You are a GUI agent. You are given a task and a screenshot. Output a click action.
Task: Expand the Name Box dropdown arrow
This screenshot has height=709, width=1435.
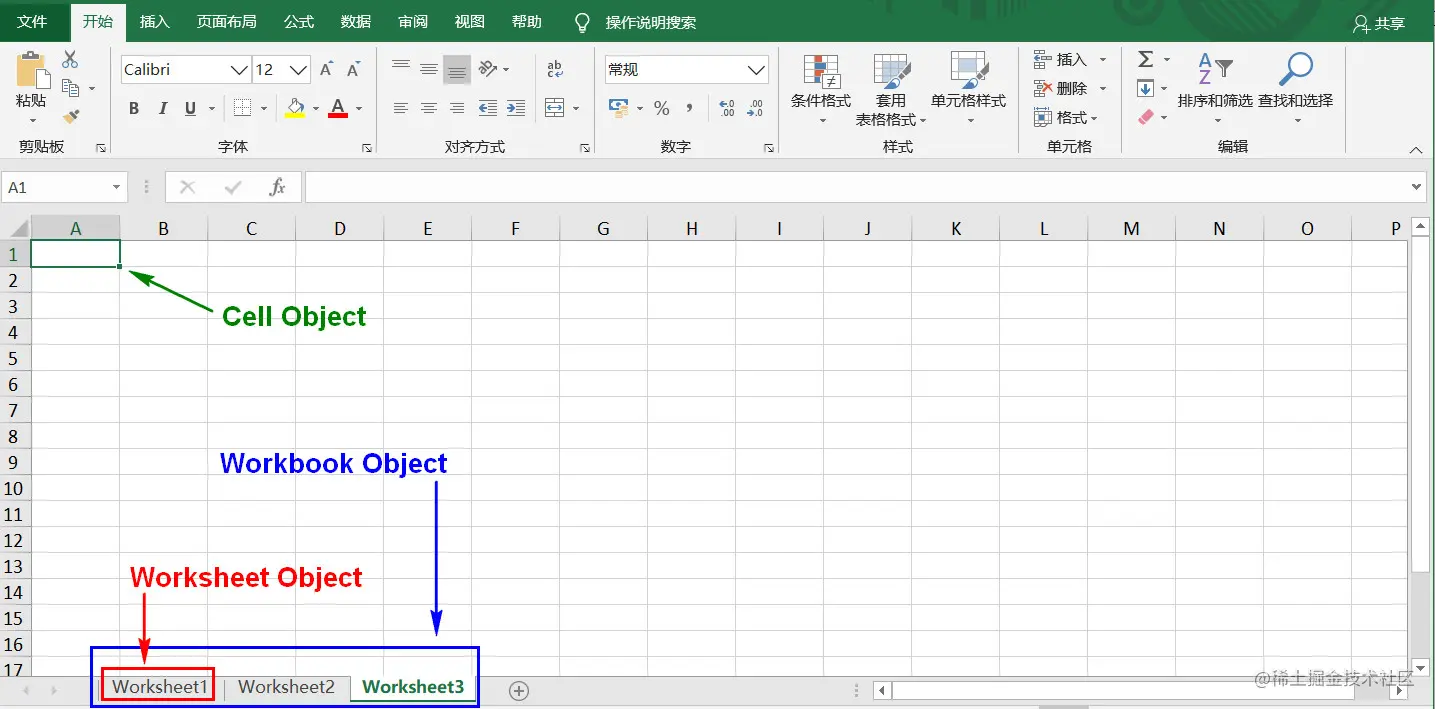(x=117, y=187)
